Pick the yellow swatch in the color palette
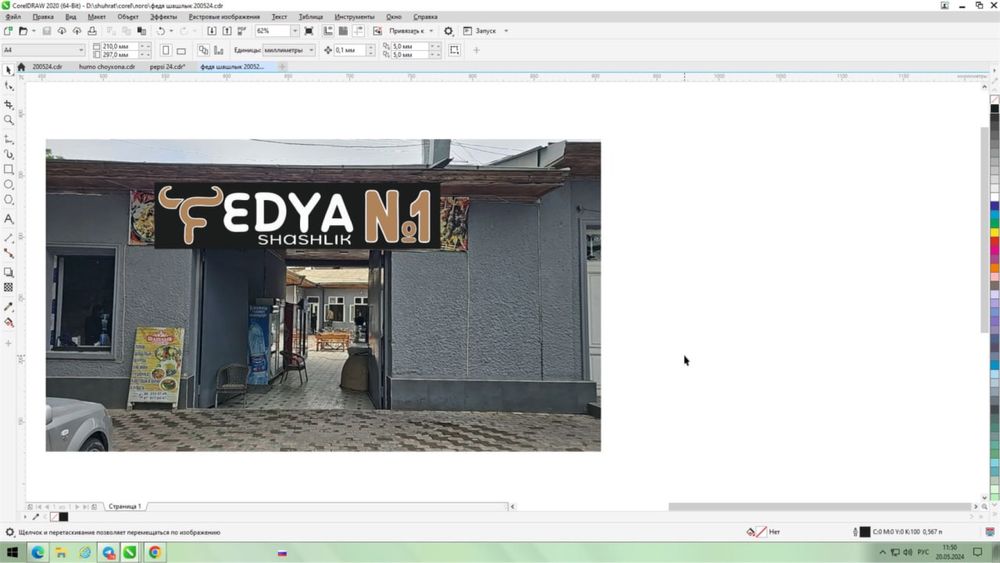Screen dimensions: 1000x563 click(x=995, y=232)
